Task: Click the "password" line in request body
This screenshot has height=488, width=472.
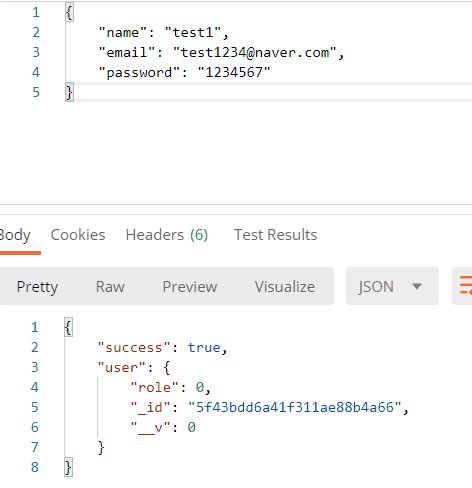Action: pos(184,72)
